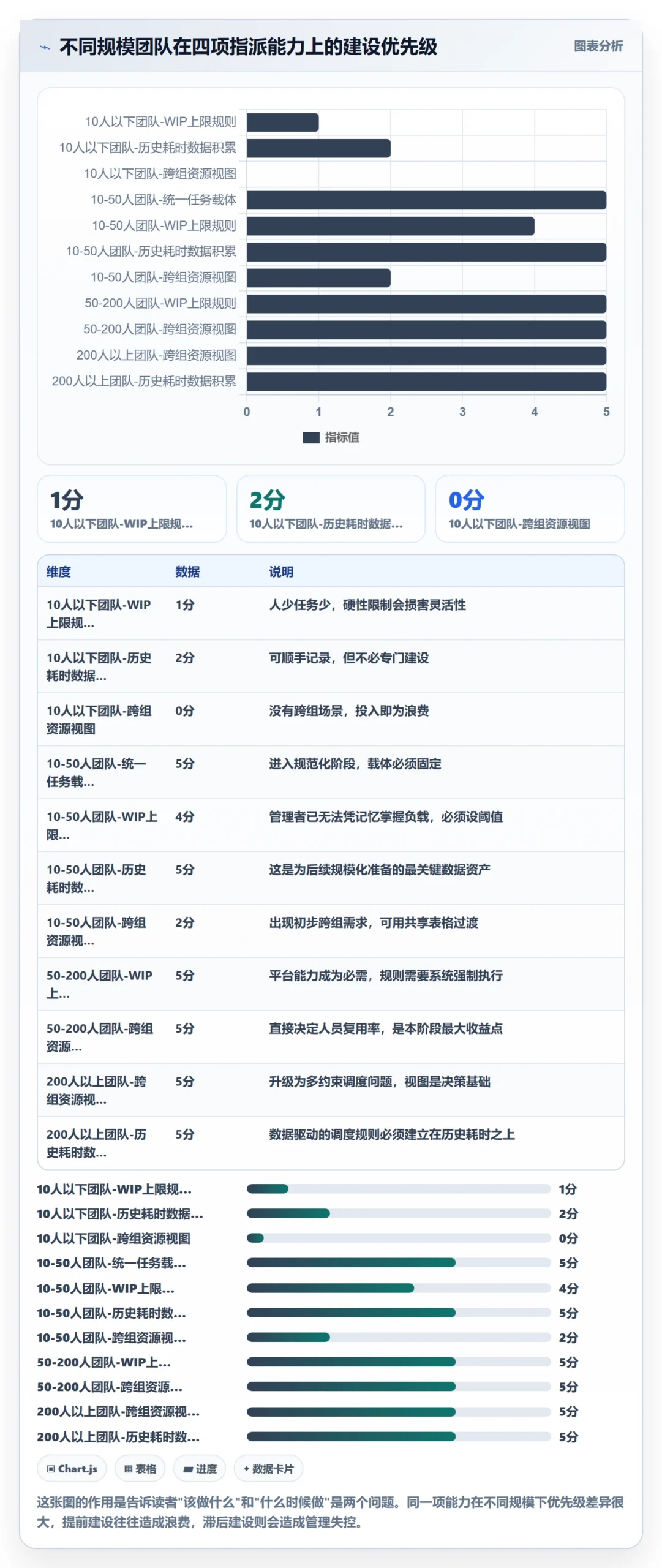Click the progress bar for 10-50人团队-跨组资源视…
662x1568 pixels.
point(399,1337)
